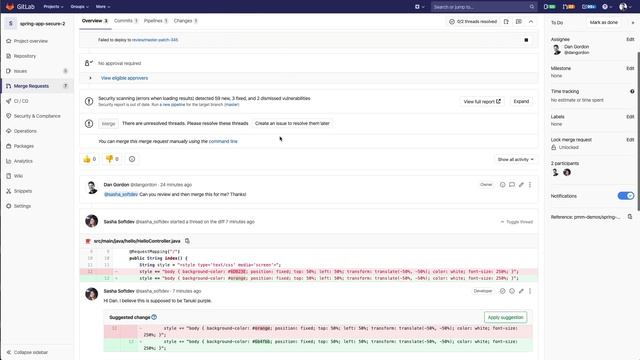Open CI / CD in the left sidebar
This screenshot has width=640, height=360.
[37, 101]
